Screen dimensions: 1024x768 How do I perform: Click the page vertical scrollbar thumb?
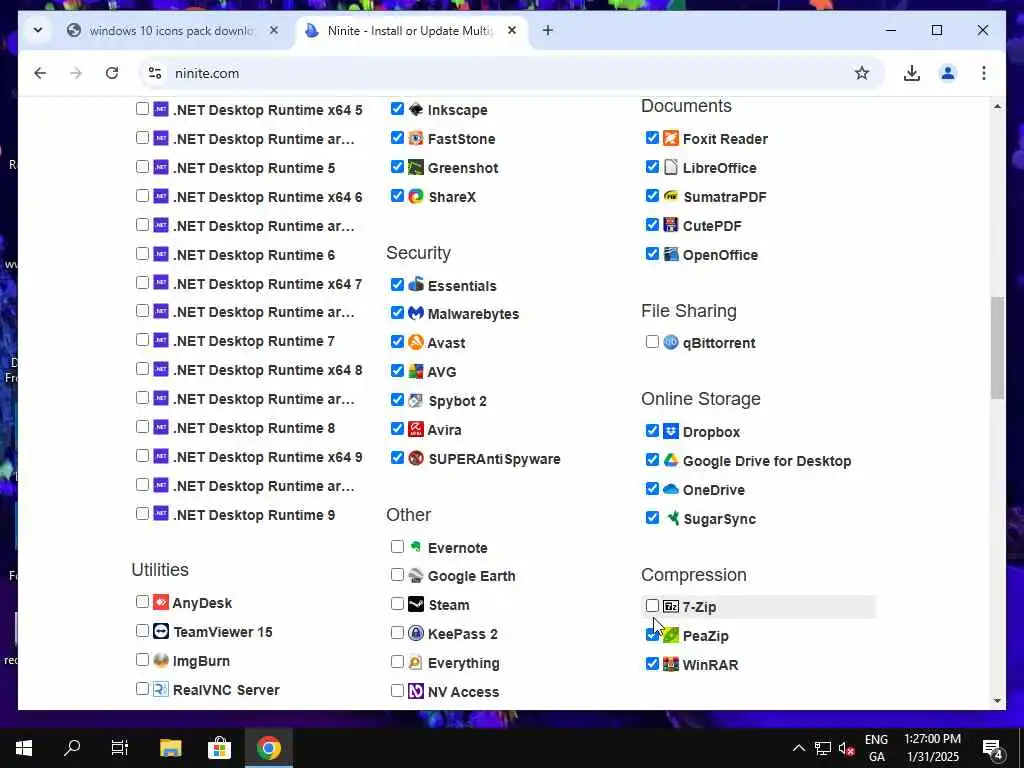[x=997, y=347]
